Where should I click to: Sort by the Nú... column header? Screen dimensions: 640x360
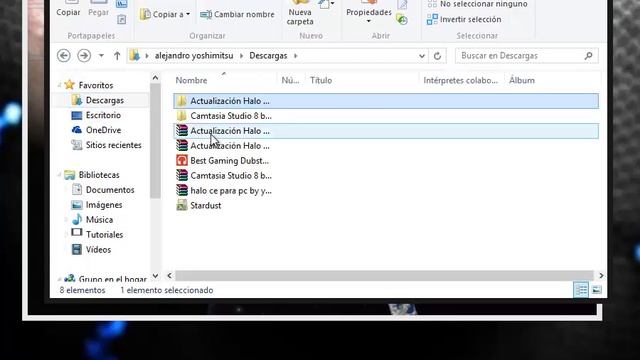(x=290, y=80)
